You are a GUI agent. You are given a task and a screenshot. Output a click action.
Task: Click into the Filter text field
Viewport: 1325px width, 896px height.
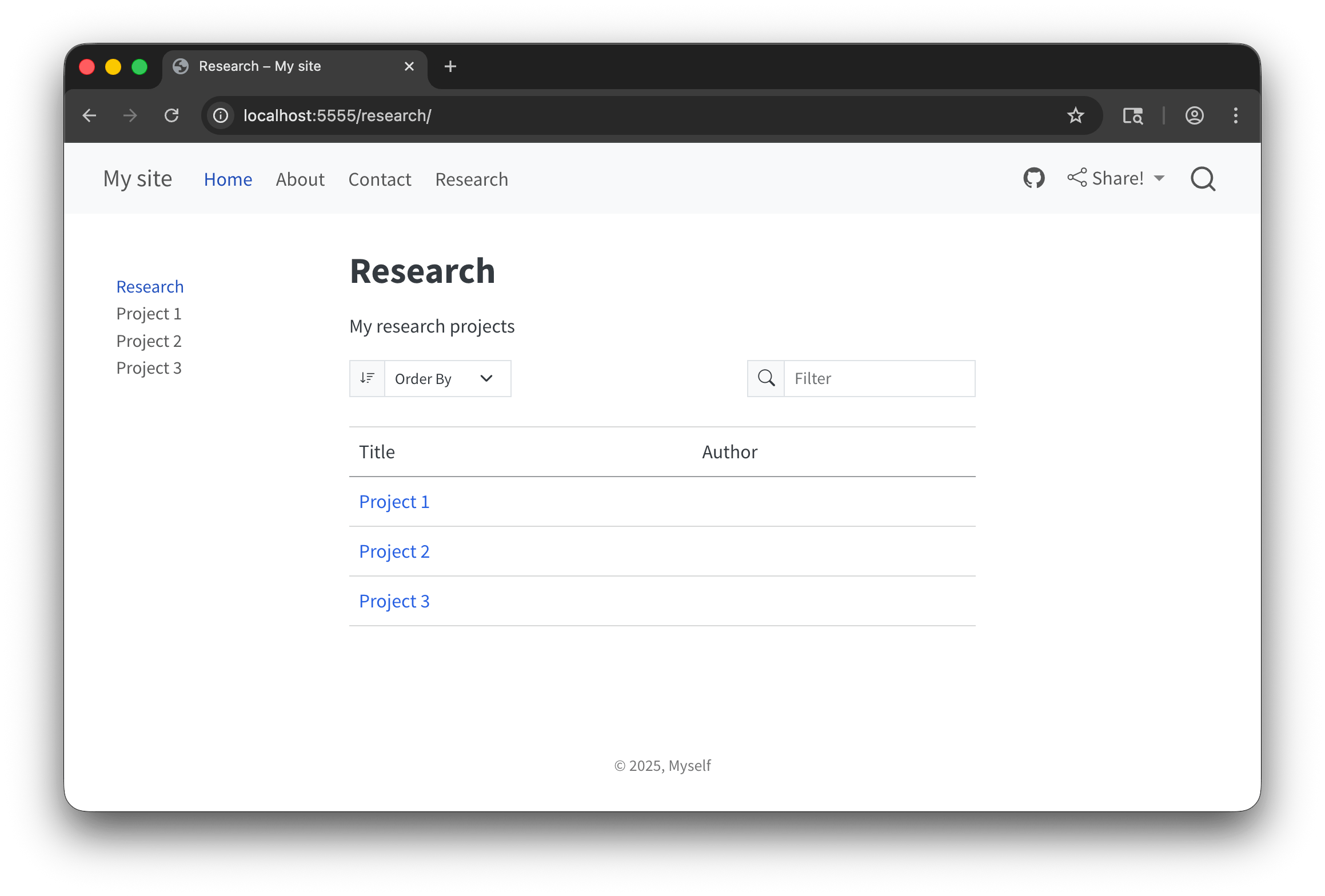(879, 378)
